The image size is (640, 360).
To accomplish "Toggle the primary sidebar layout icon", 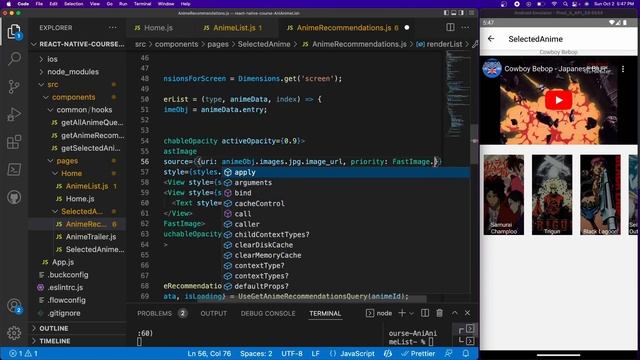I will (x=446, y=13).
